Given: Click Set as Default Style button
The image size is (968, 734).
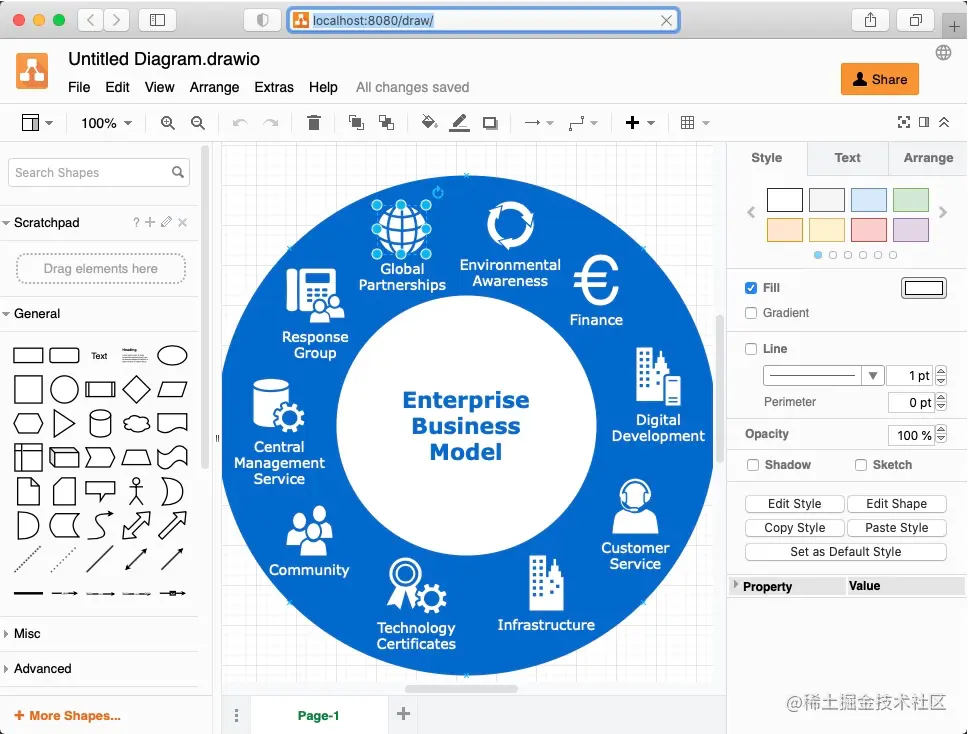Looking at the screenshot, I should point(846,552).
